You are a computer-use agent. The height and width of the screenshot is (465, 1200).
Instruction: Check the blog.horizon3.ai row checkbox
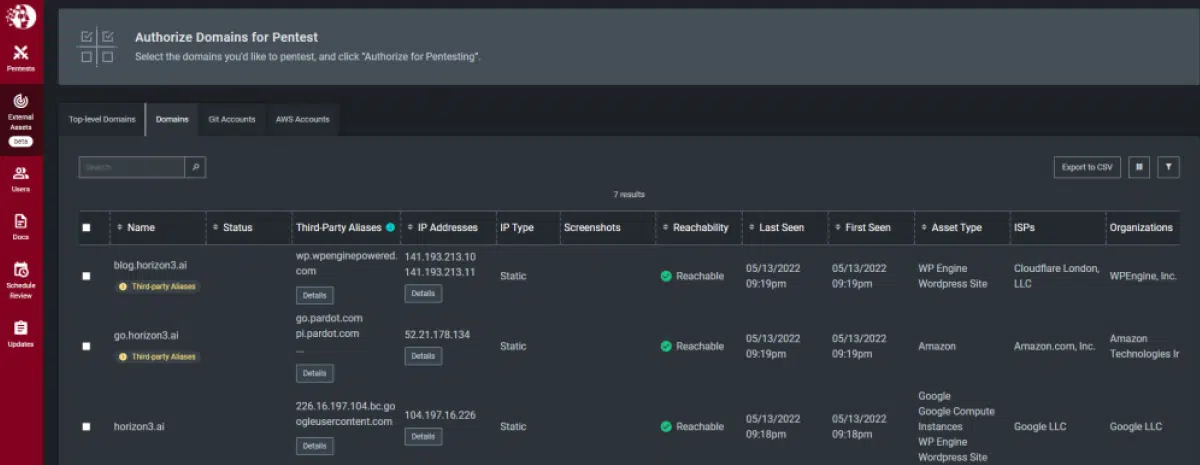tap(86, 276)
